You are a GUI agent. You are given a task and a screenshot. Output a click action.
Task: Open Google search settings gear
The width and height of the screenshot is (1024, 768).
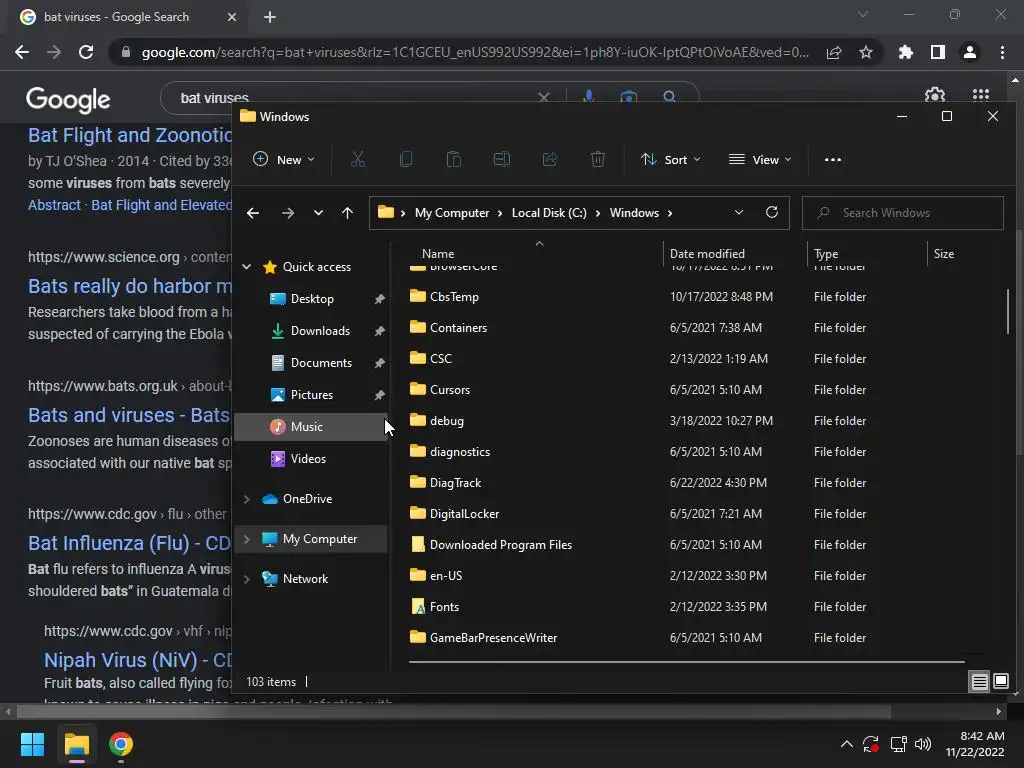pos(935,95)
